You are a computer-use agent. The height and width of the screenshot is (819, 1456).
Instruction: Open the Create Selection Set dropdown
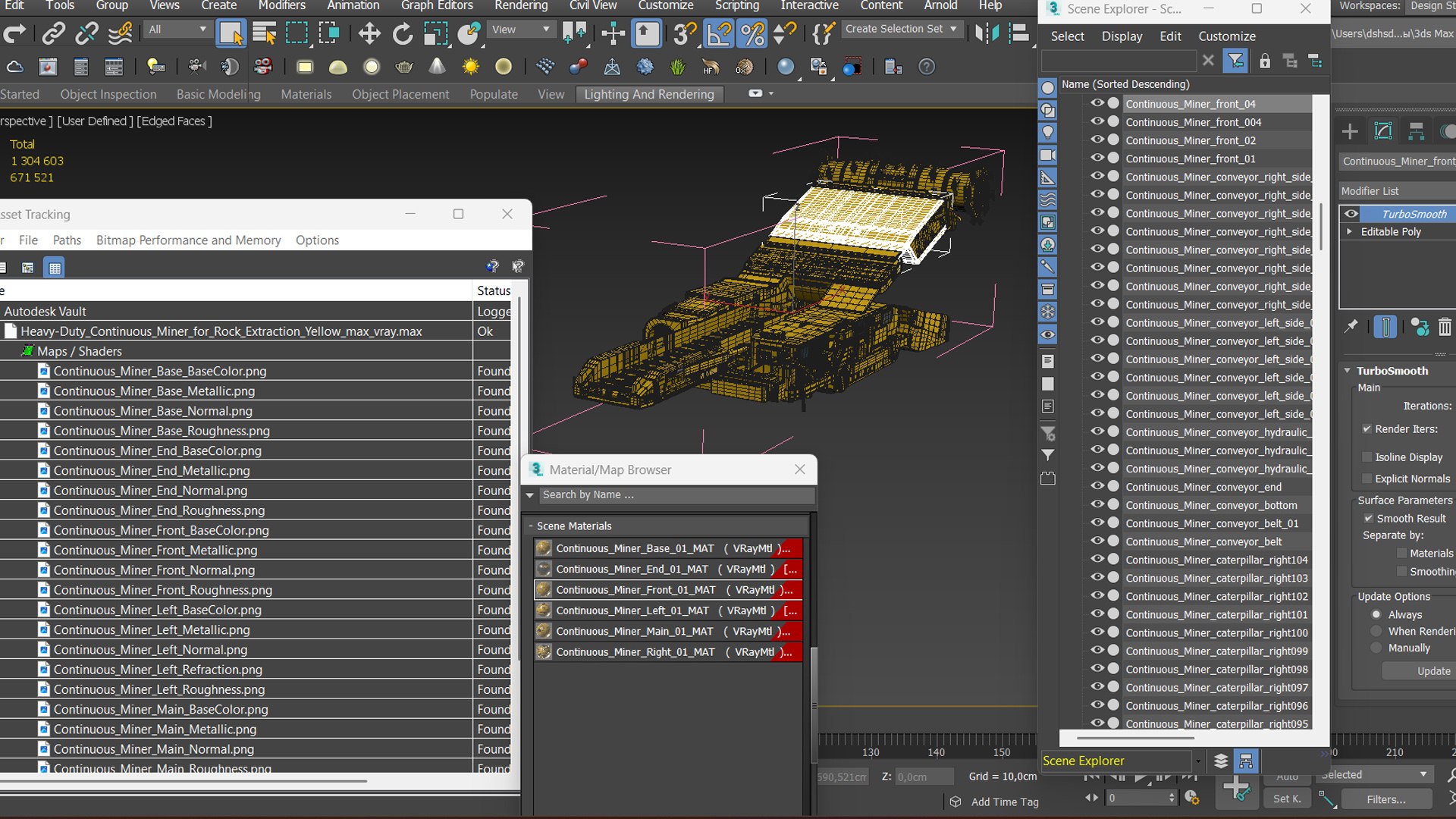(902, 29)
